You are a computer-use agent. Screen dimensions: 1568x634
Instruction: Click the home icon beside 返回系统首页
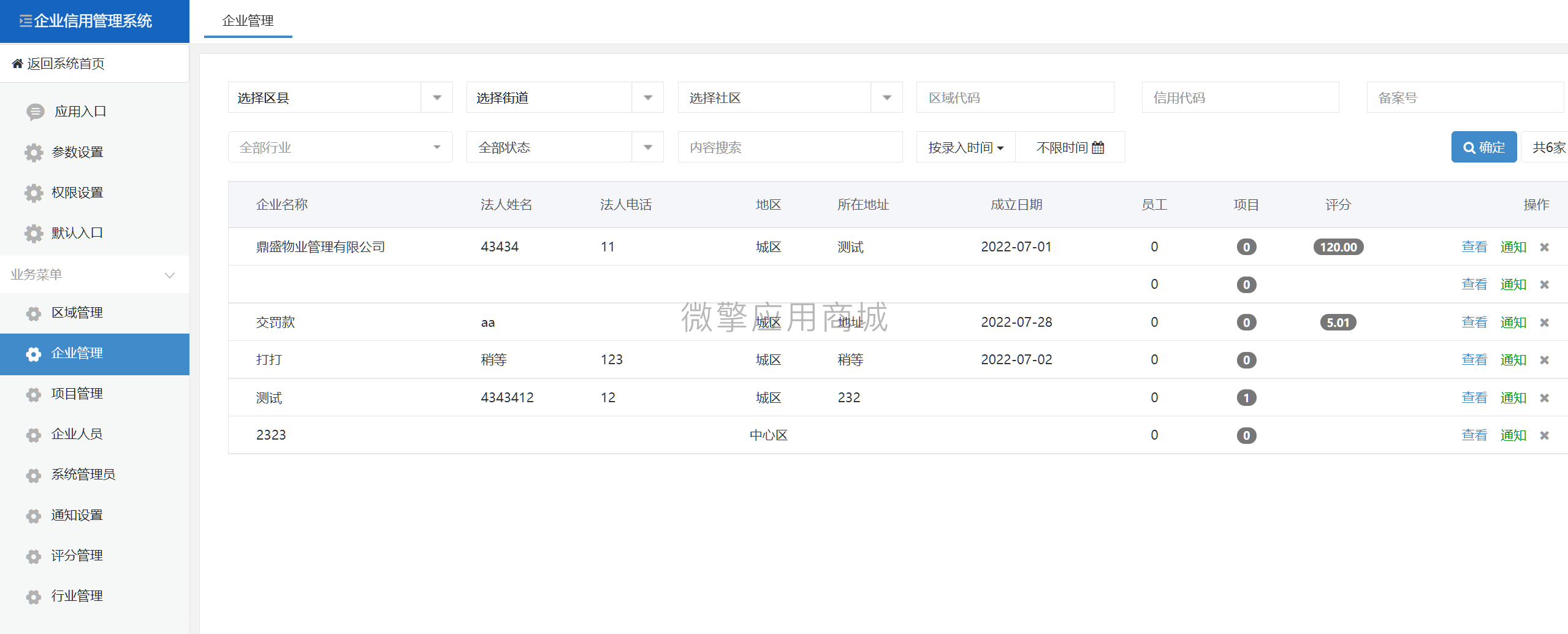tap(17, 64)
